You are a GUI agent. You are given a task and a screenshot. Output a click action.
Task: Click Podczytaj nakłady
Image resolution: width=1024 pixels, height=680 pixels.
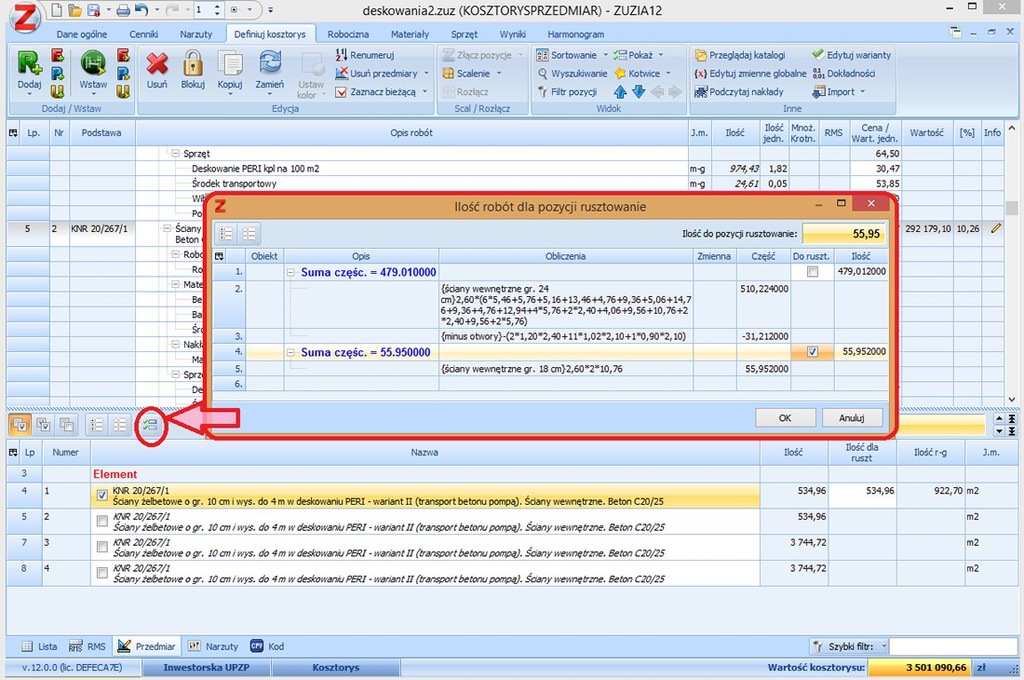(x=739, y=91)
